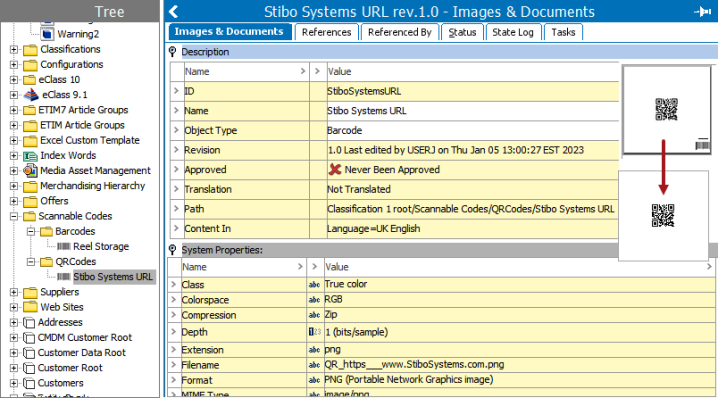Screen dimensions: 718x398
Task: Click the Stibo Systems URL barcode icon
Action: click(x=64, y=277)
